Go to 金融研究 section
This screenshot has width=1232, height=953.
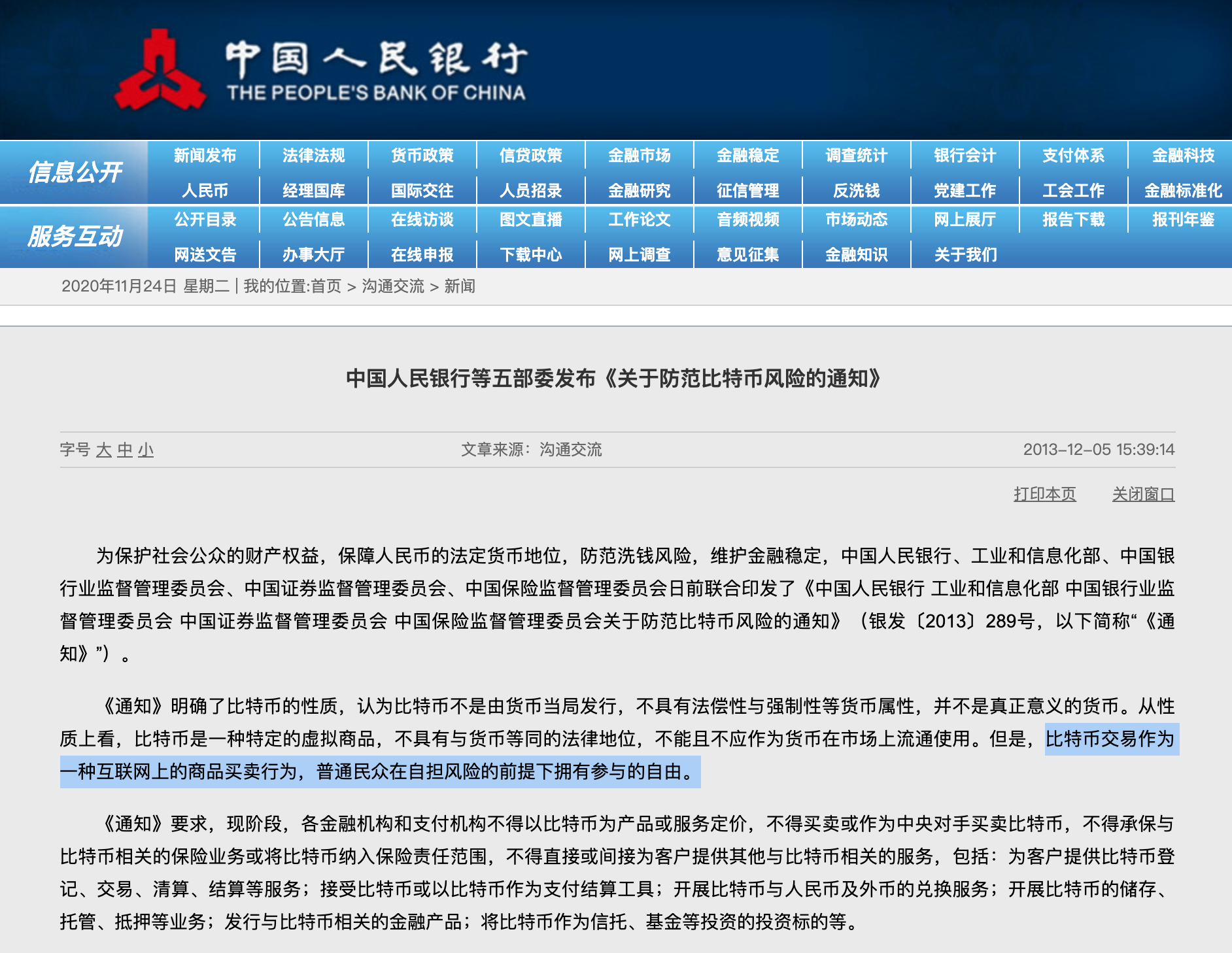(639, 191)
